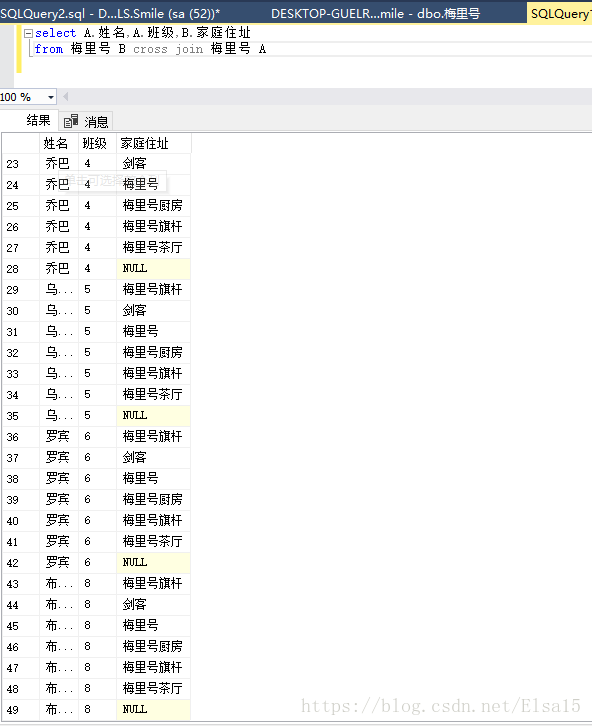This screenshot has height=726, width=592.
Task: Click 梅里号厨房 in row 46
Action: pos(154,647)
